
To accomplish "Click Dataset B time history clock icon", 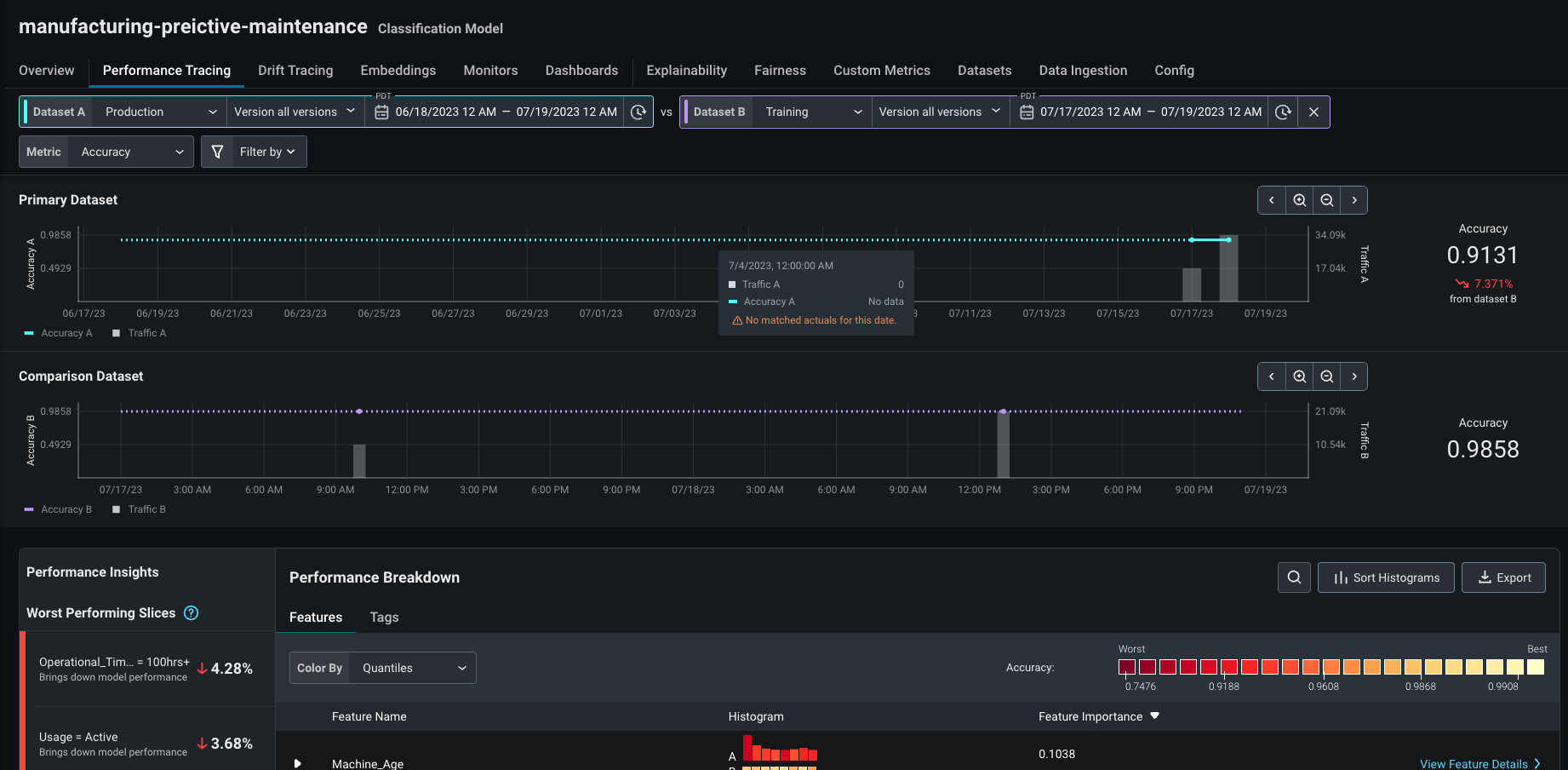I will (x=1283, y=112).
